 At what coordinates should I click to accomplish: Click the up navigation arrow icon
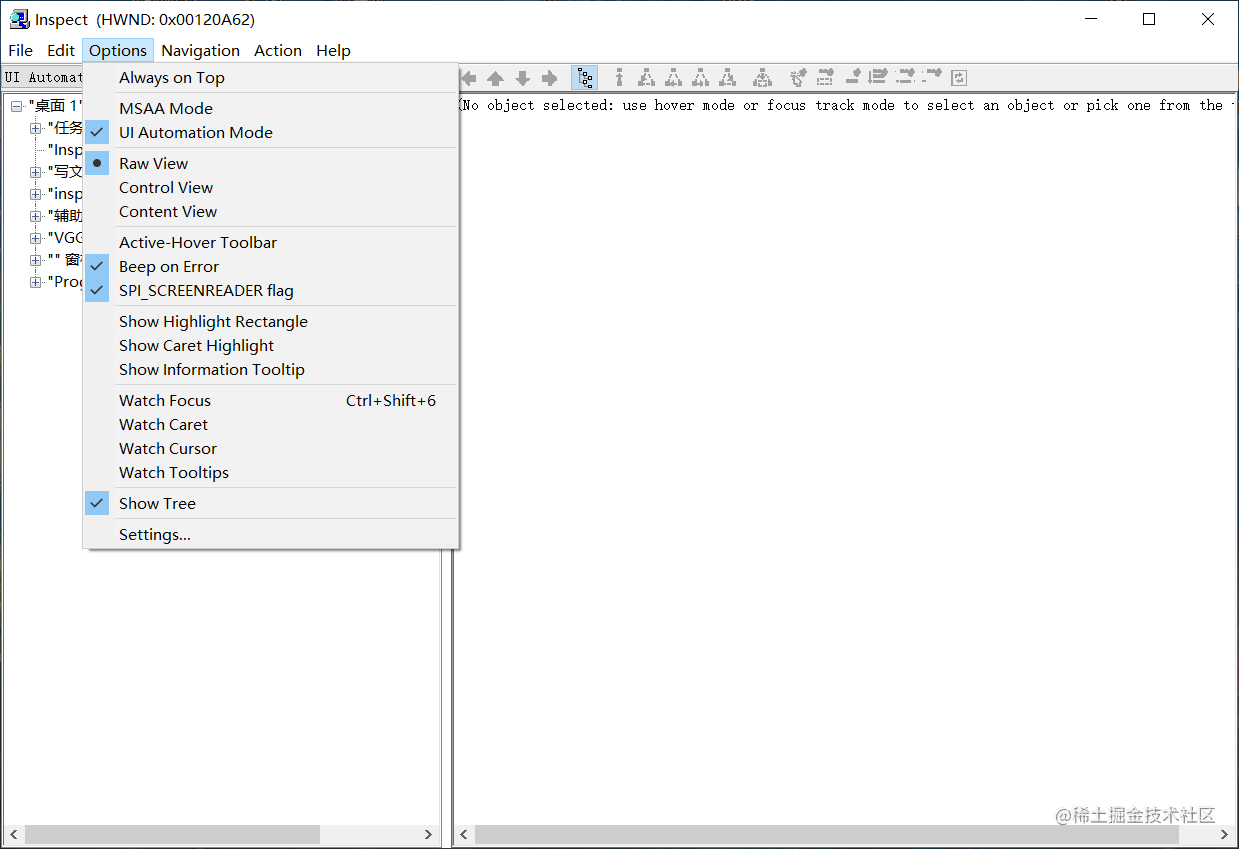coord(496,77)
